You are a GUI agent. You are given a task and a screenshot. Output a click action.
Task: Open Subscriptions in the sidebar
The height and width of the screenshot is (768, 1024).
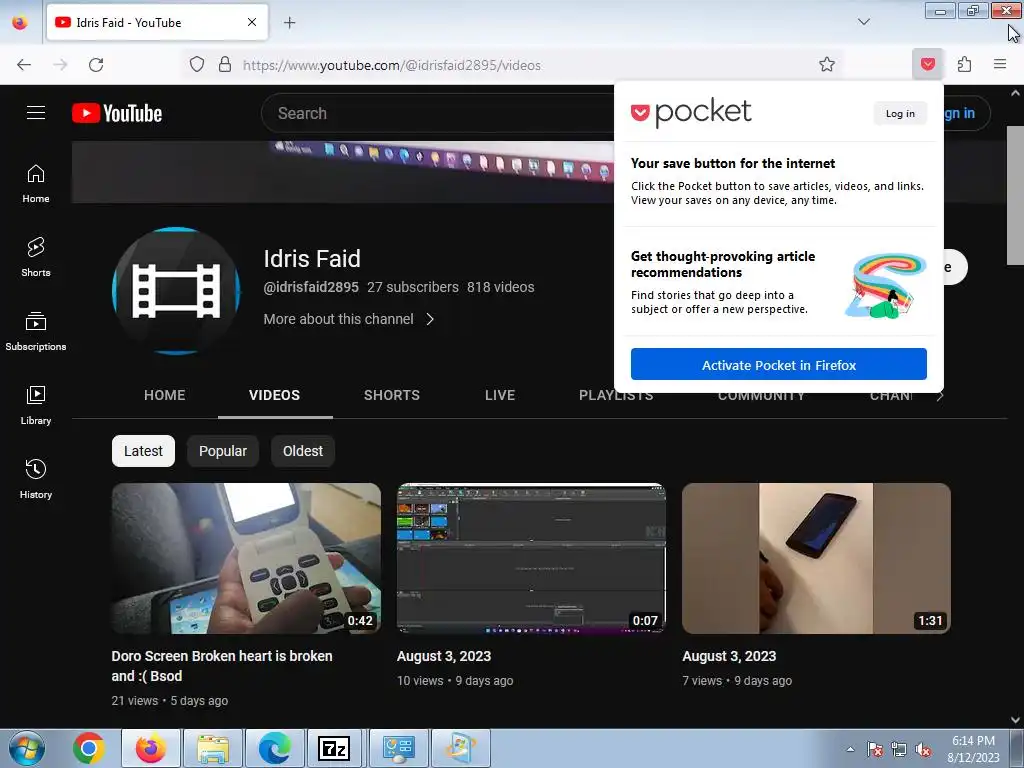[36, 331]
